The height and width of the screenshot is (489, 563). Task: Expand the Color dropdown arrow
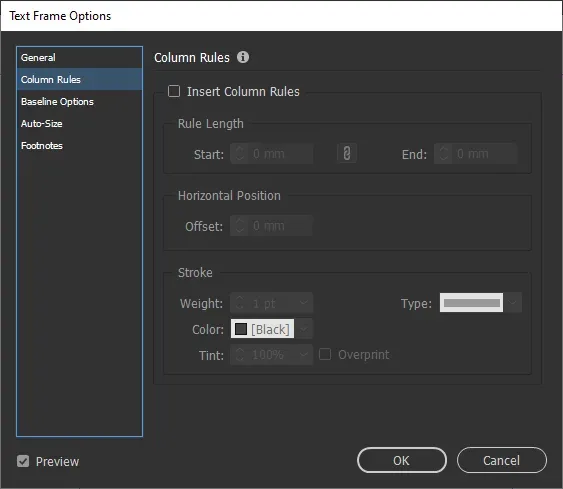(304, 329)
